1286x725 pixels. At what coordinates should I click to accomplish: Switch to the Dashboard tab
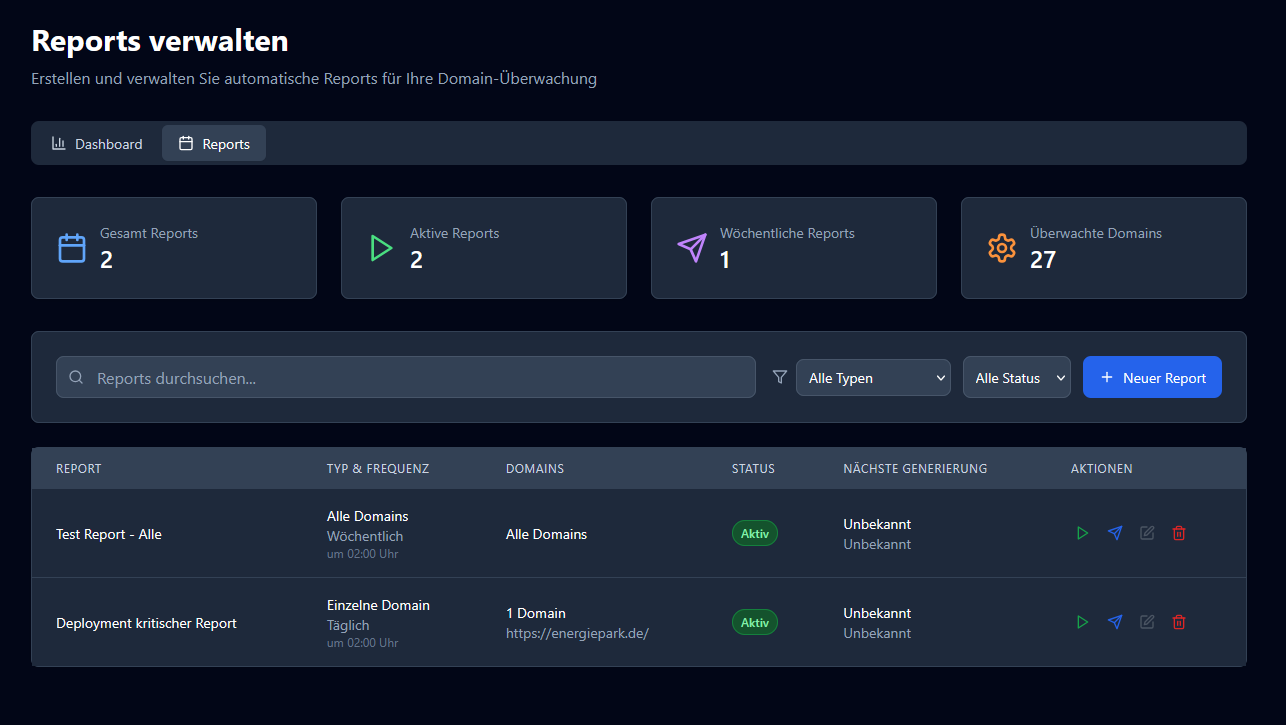point(97,144)
